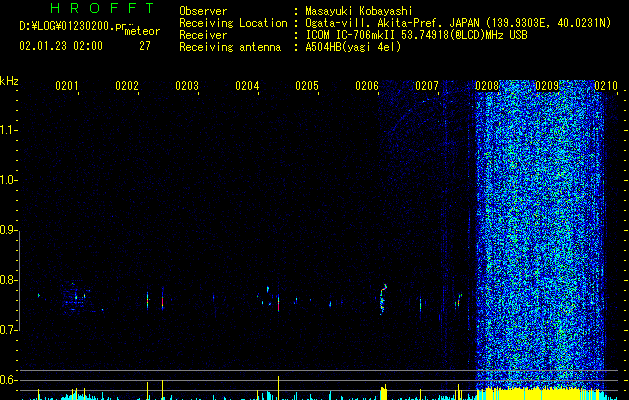629x400 pixels.
Task: Click the 0204 time marker
Action: [x=247, y=86]
